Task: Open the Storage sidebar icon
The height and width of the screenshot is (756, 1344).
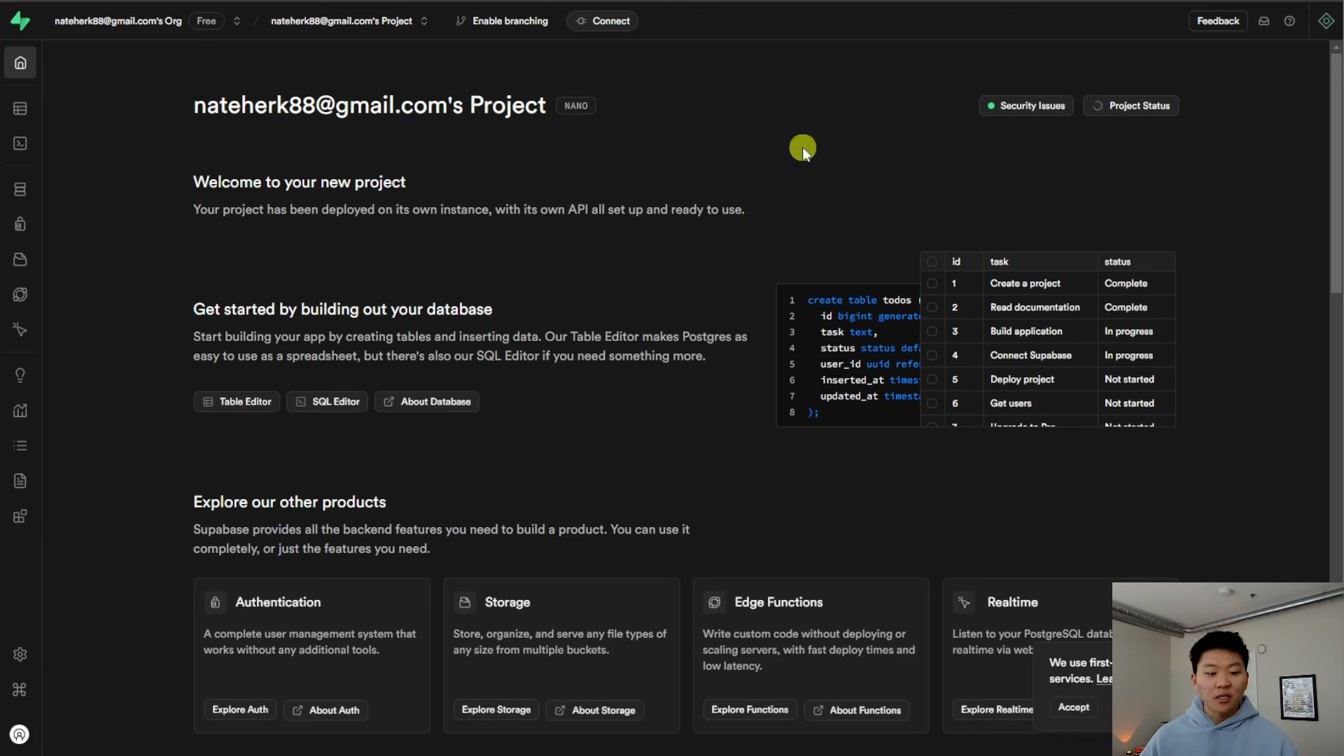Action: point(20,260)
